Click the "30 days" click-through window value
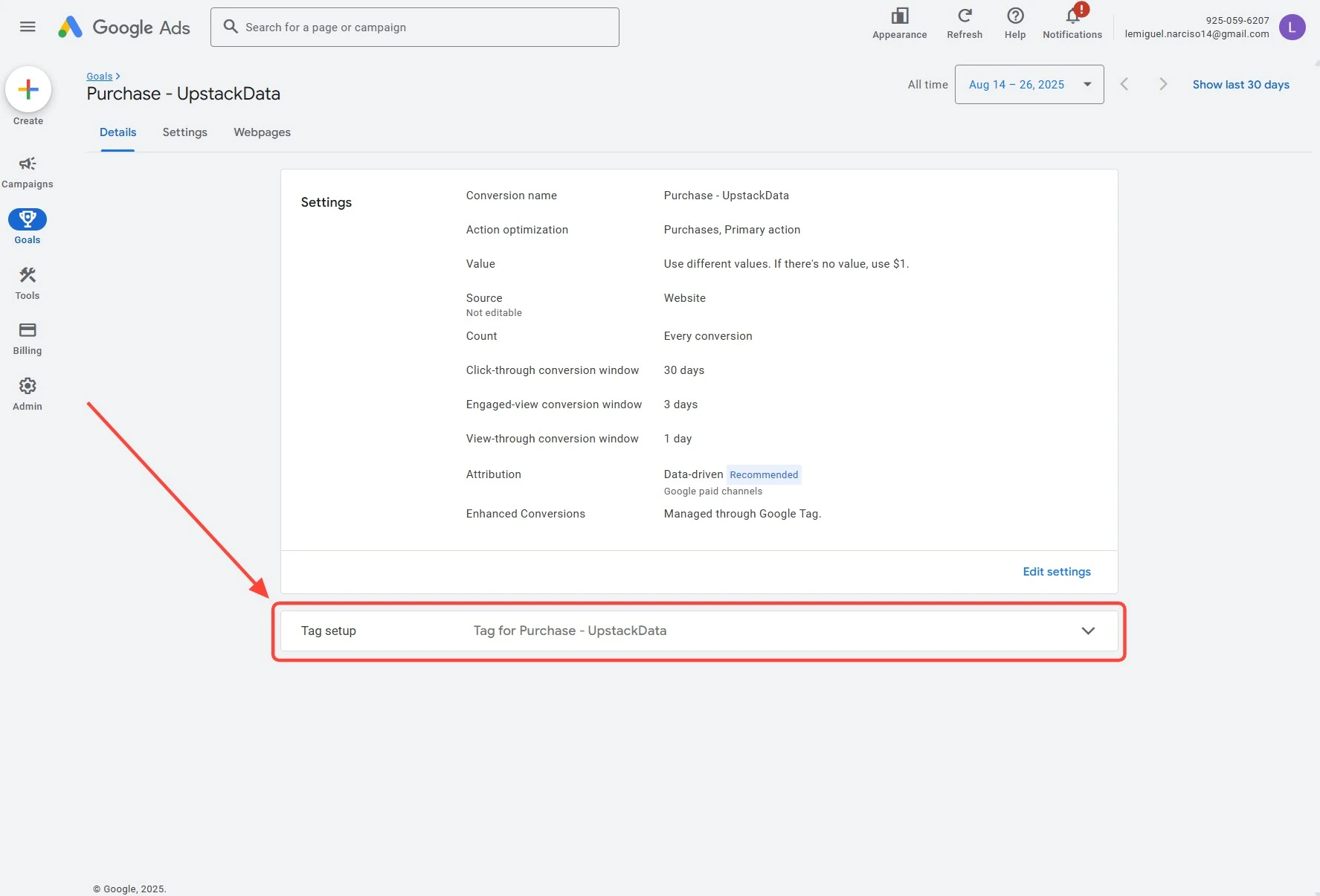Screen dimensions: 1320x896 pos(684,370)
